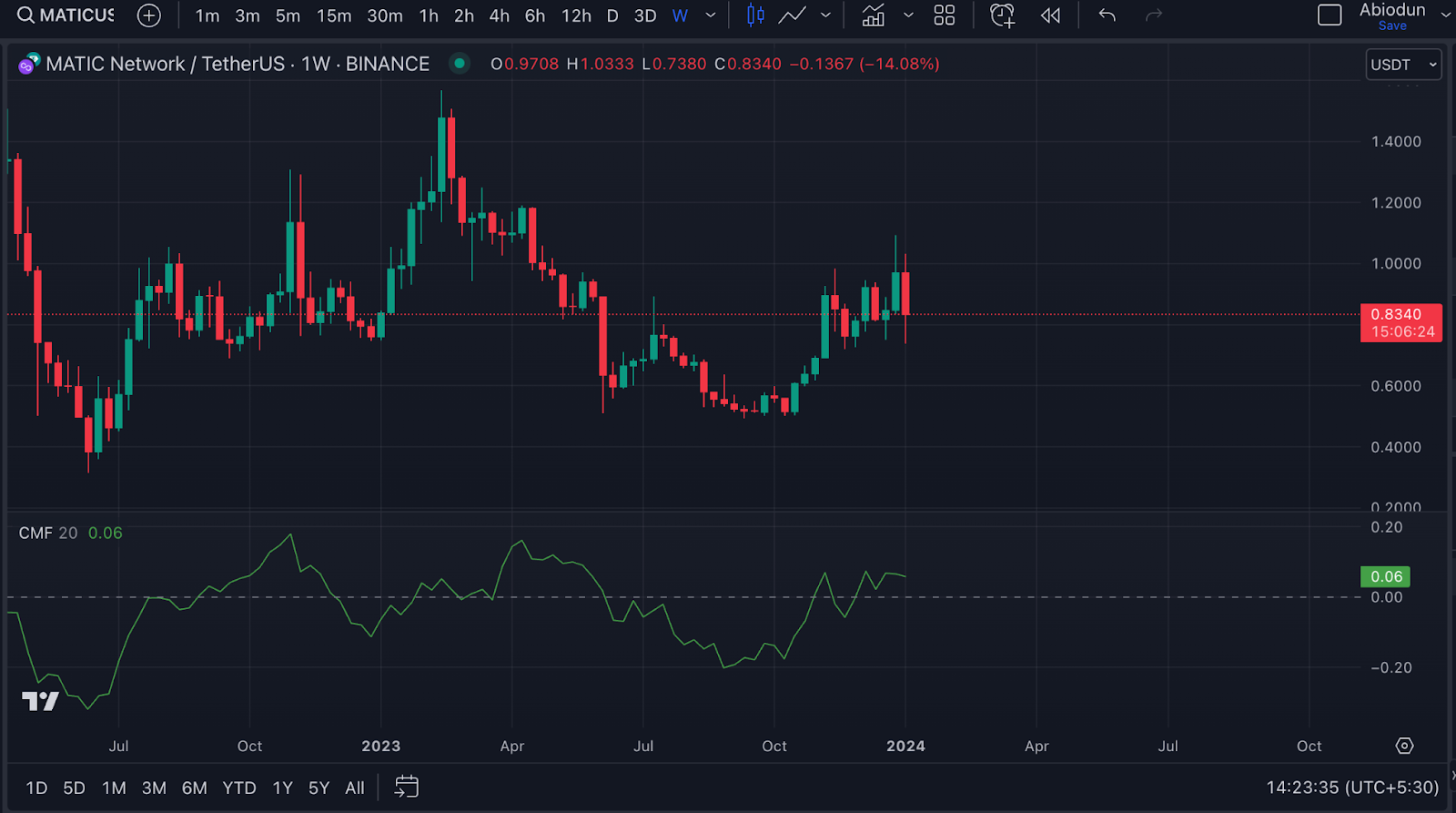Expand the layout name dropdown arrow

click(x=1444, y=15)
